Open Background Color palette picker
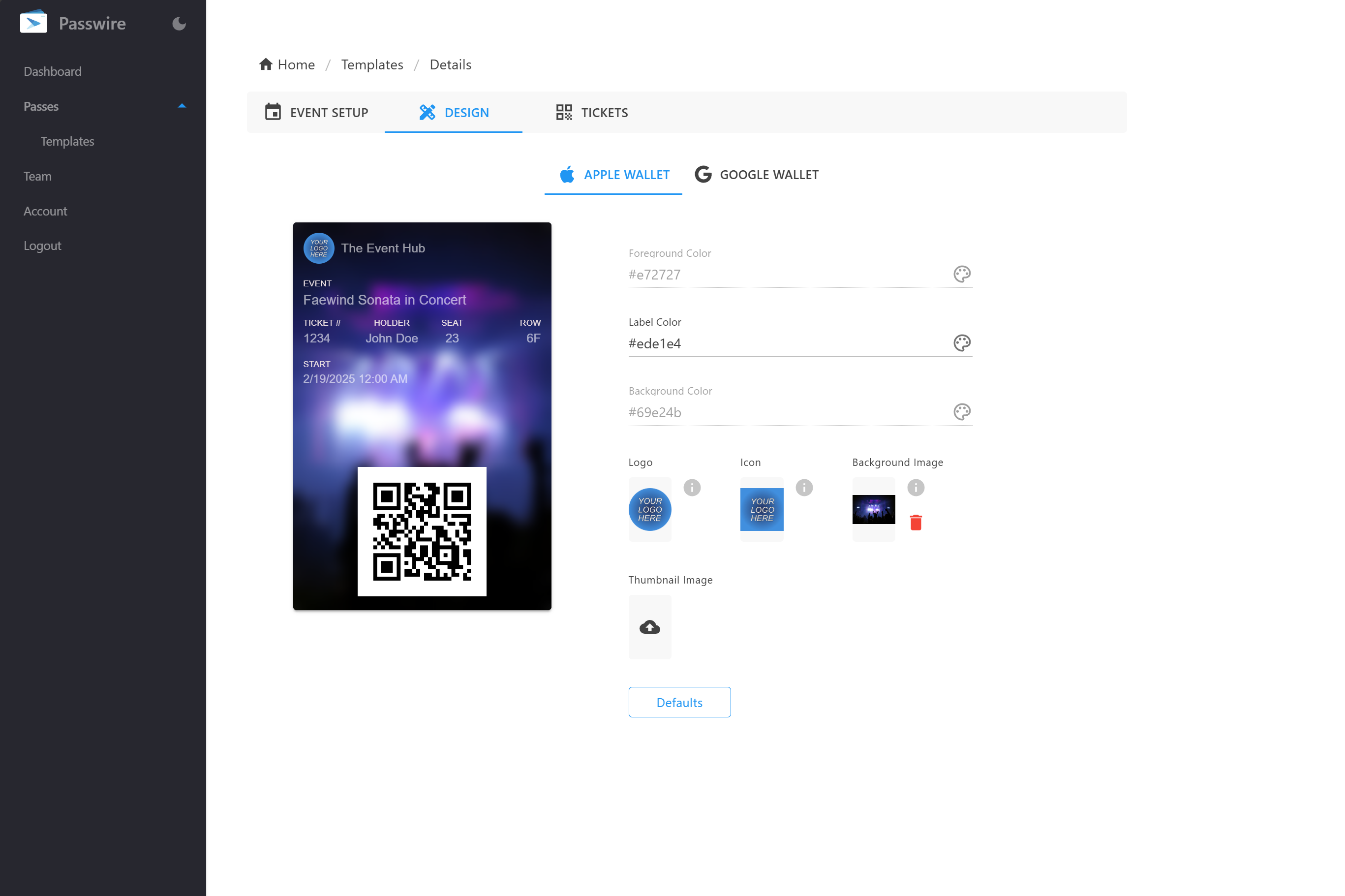Viewport: 1345px width, 896px height. [962, 412]
